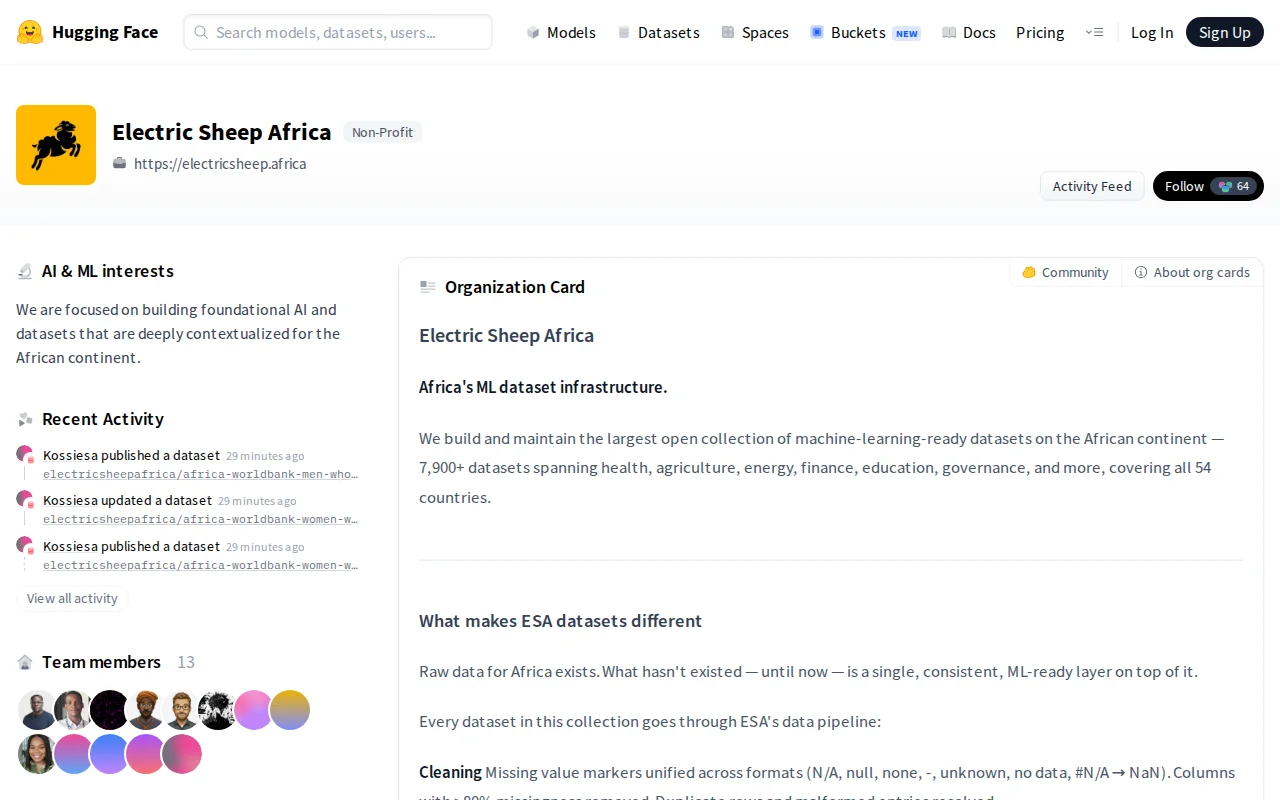Open the Pricing page
This screenshot has height=800, width=1280.
point(1040,32)
